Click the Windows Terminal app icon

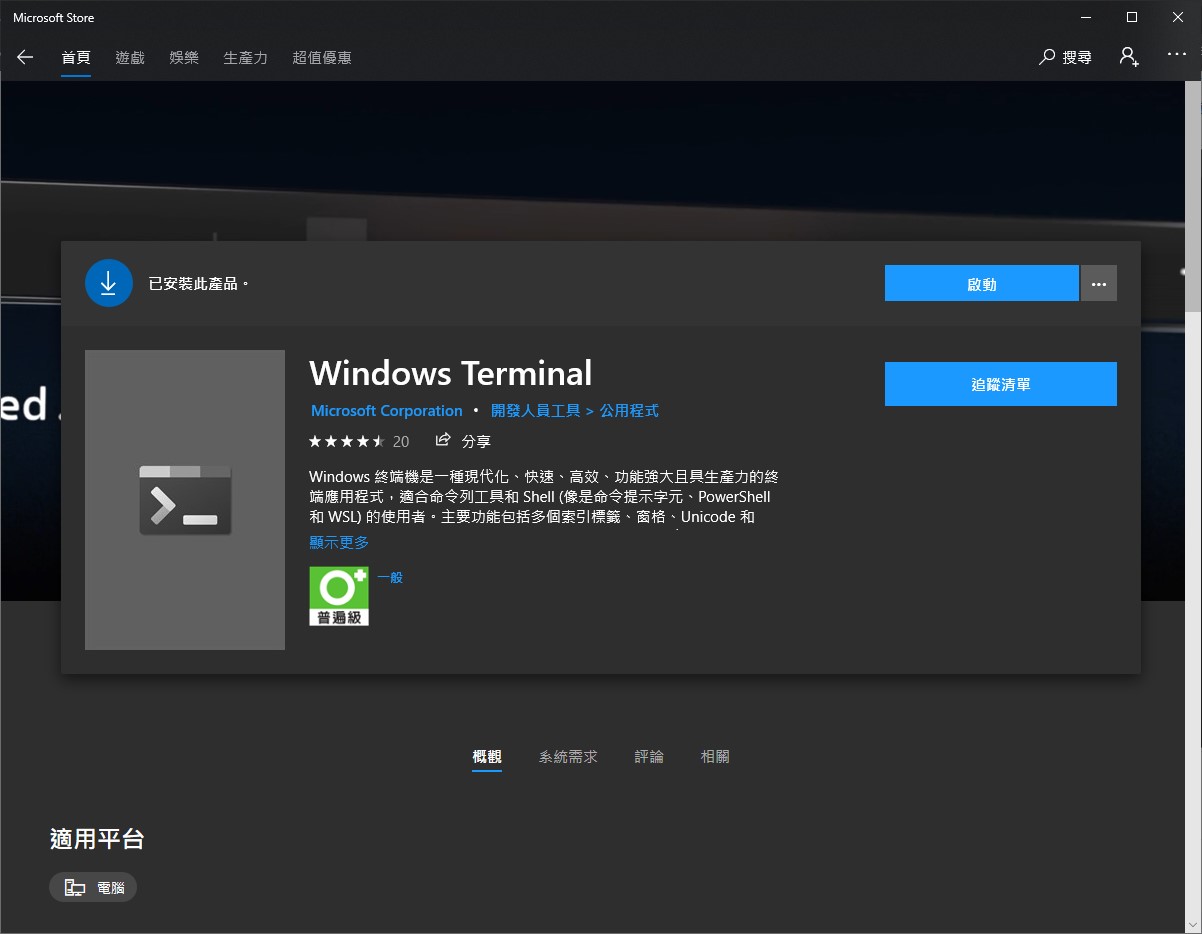pos(185,500)
